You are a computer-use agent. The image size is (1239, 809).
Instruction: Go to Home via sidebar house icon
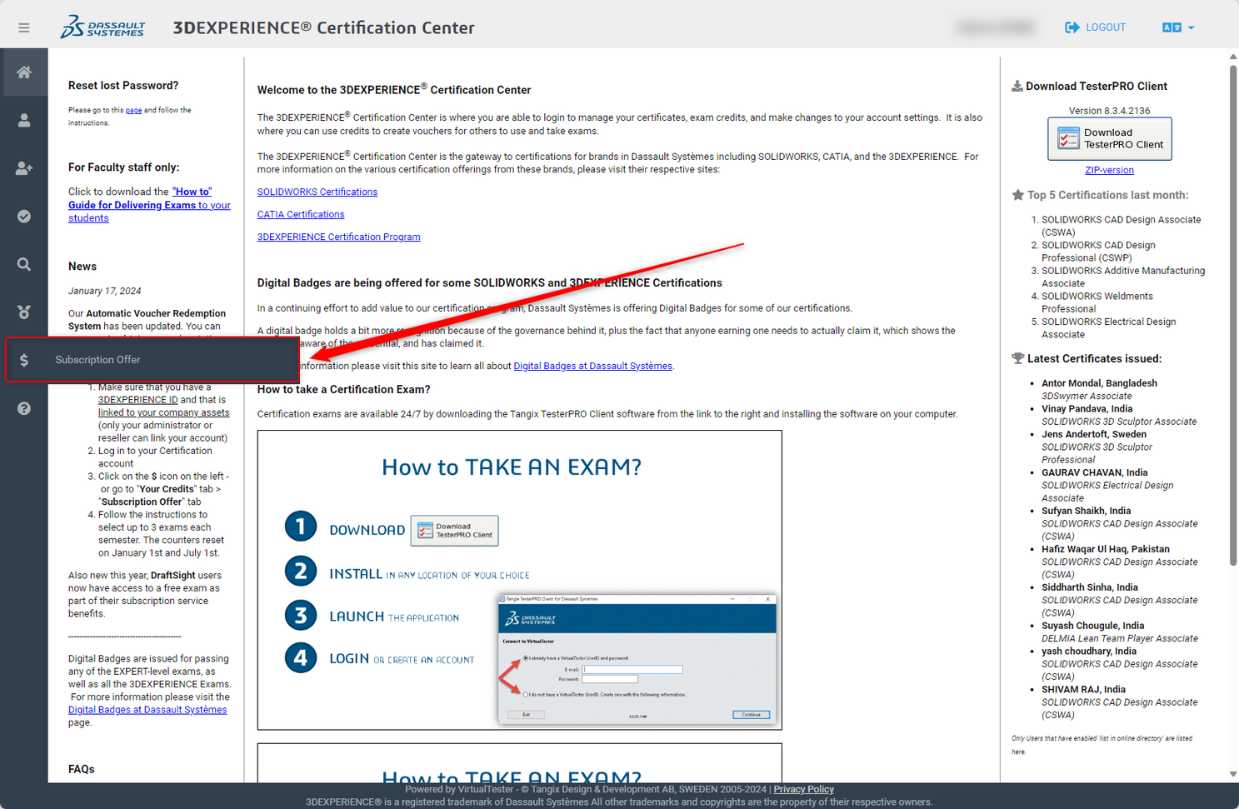(x=24, y=73)
